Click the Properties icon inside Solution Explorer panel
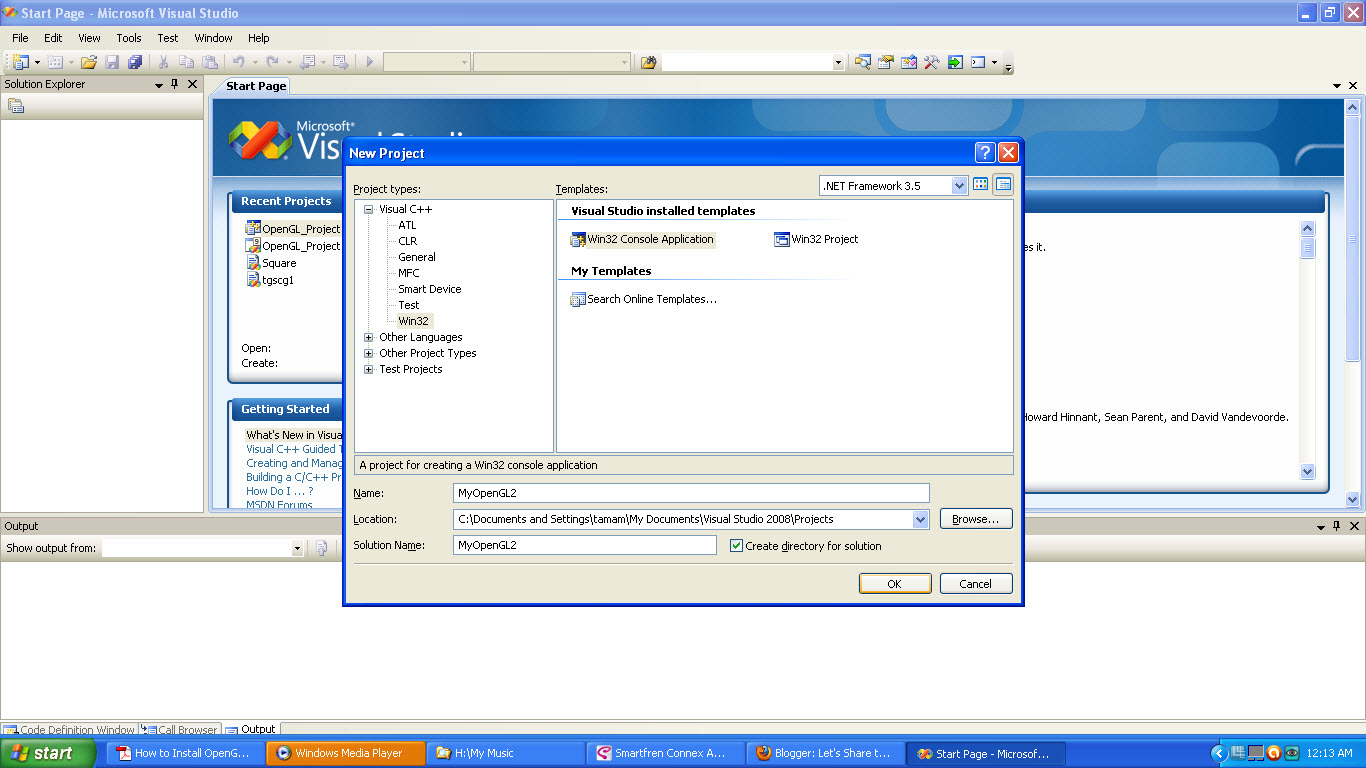Image resolution: width=1366 pixels, height=768 pixels. [16, 106]
